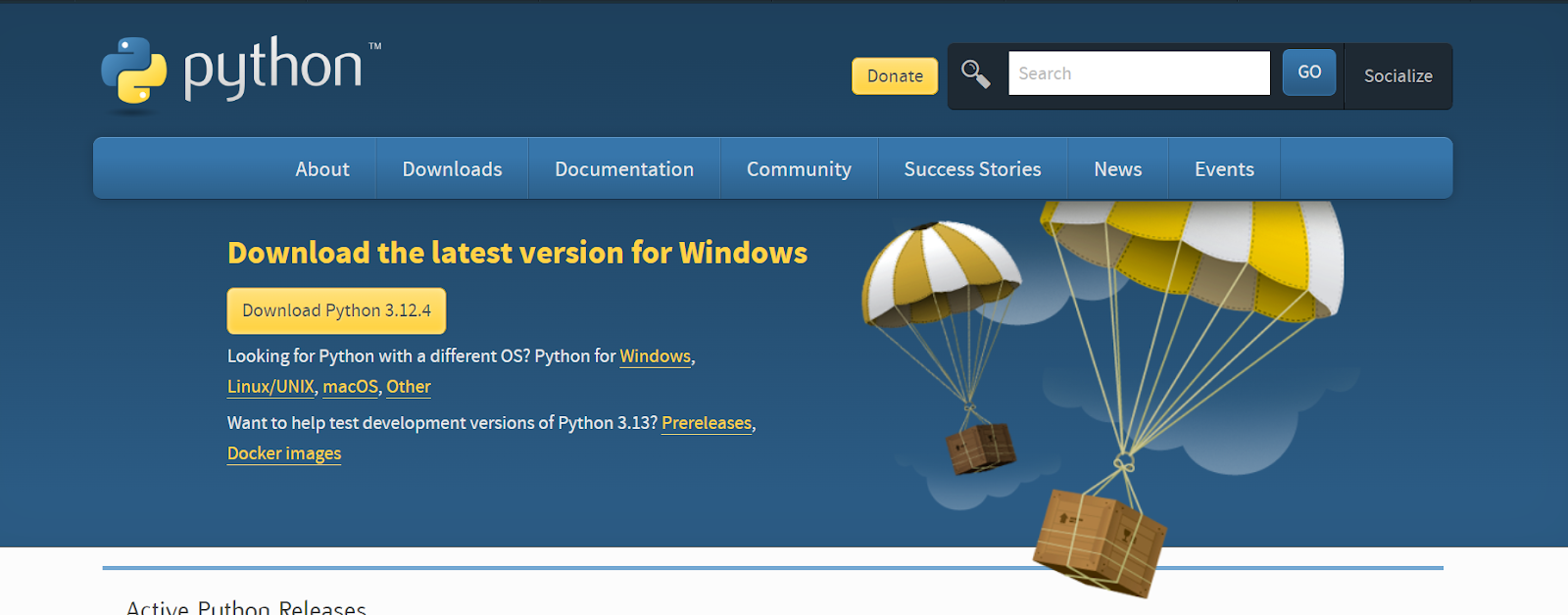1568x615 pixels.
Task: Open the Documentation menu
Action: [x=624, y=168]
